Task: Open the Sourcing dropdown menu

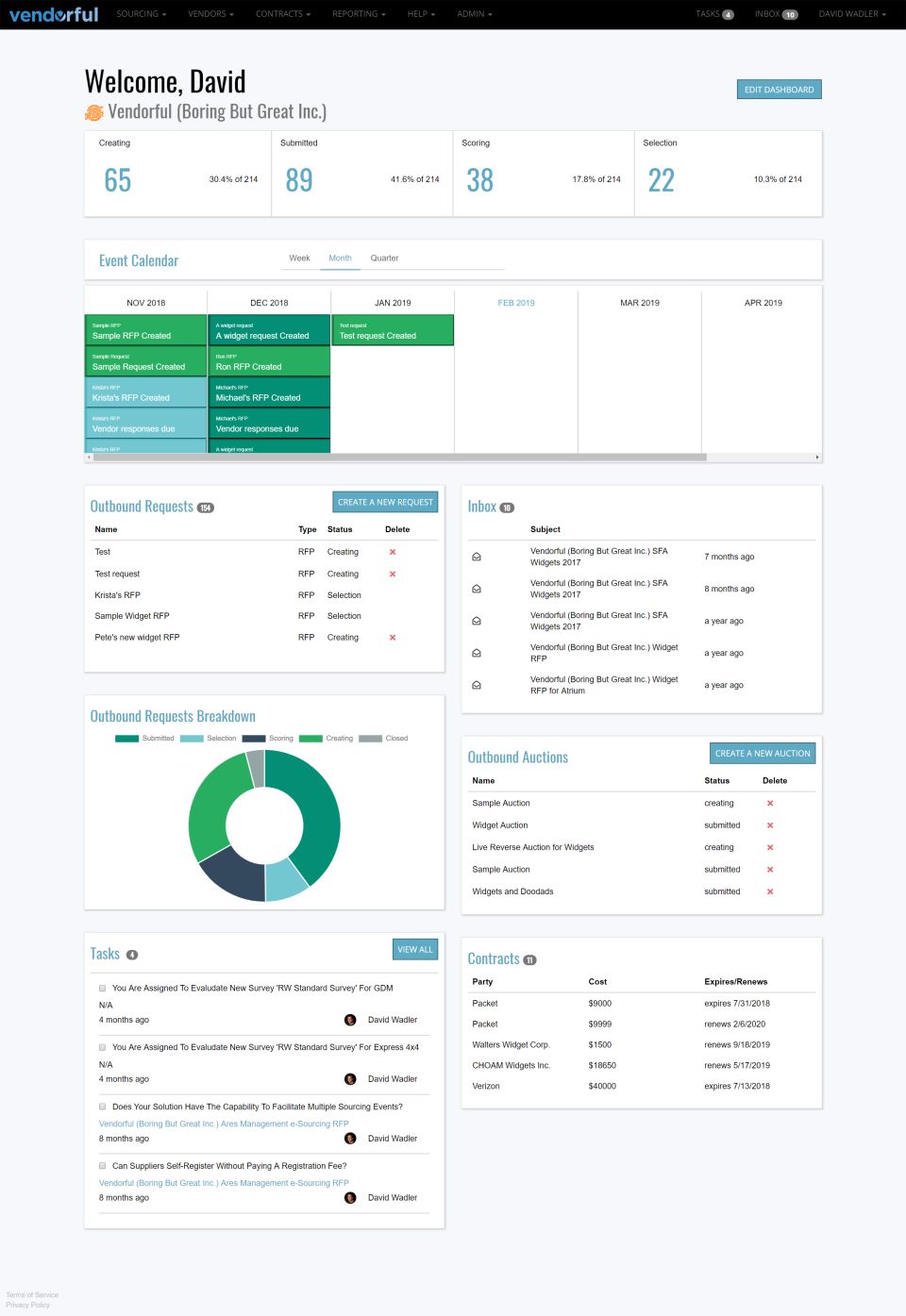Action: (142, 14)
